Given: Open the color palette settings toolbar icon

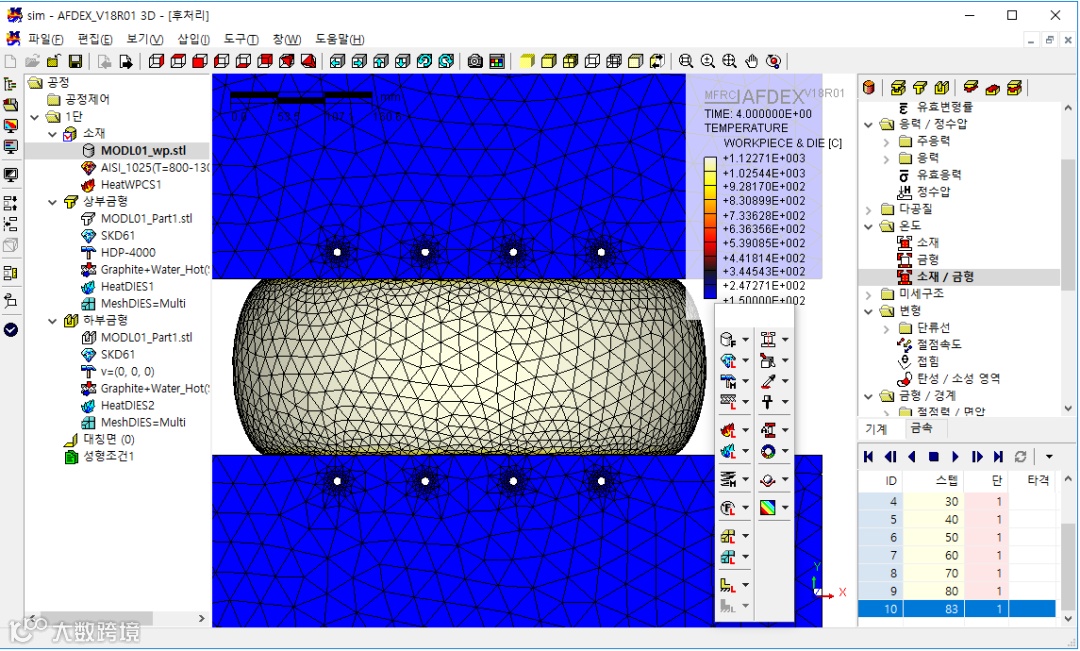Looking at the screenshot, I should click(x=497, y=61).
